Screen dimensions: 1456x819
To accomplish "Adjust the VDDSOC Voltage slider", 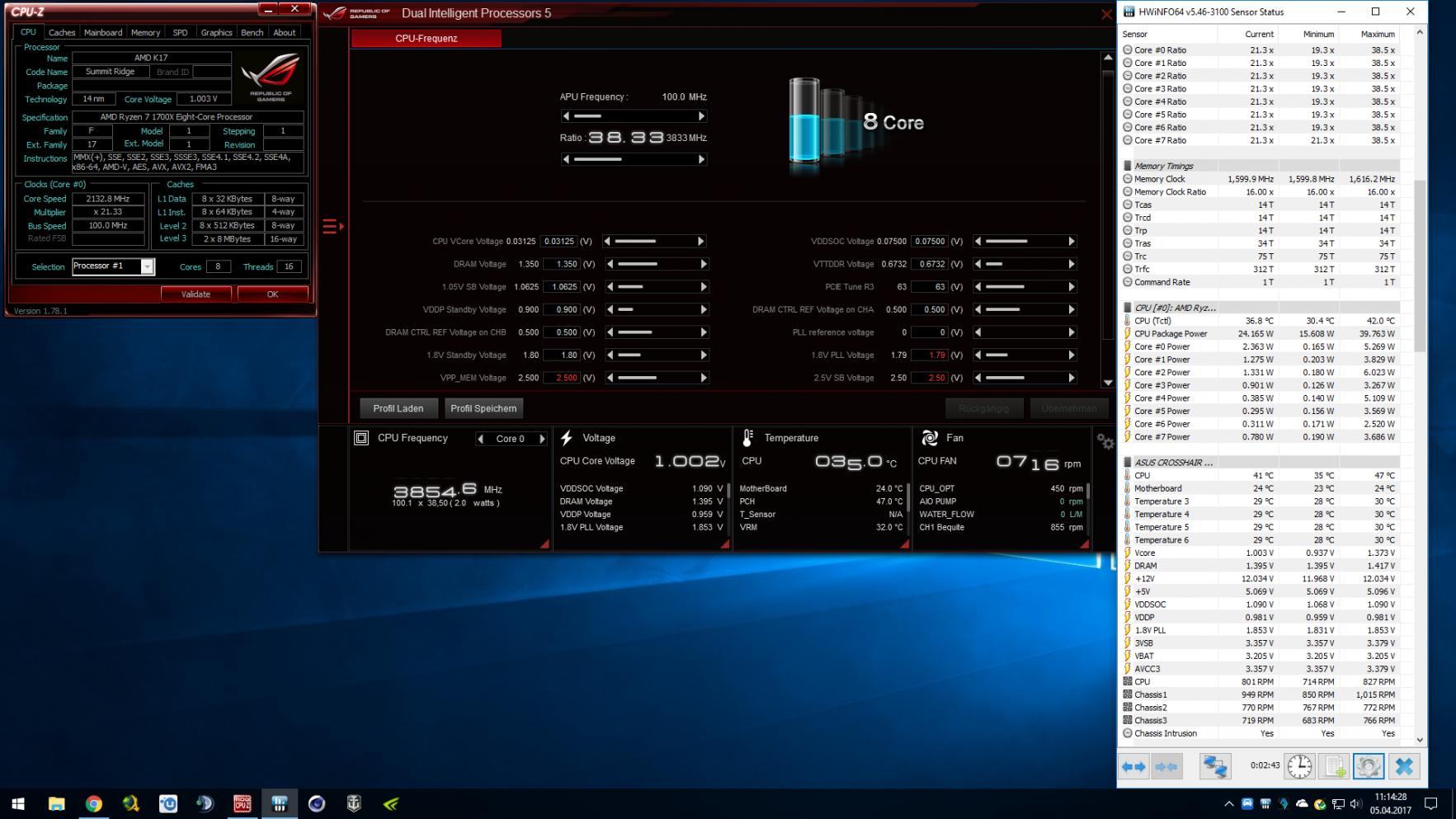I will click(1024, 242).
